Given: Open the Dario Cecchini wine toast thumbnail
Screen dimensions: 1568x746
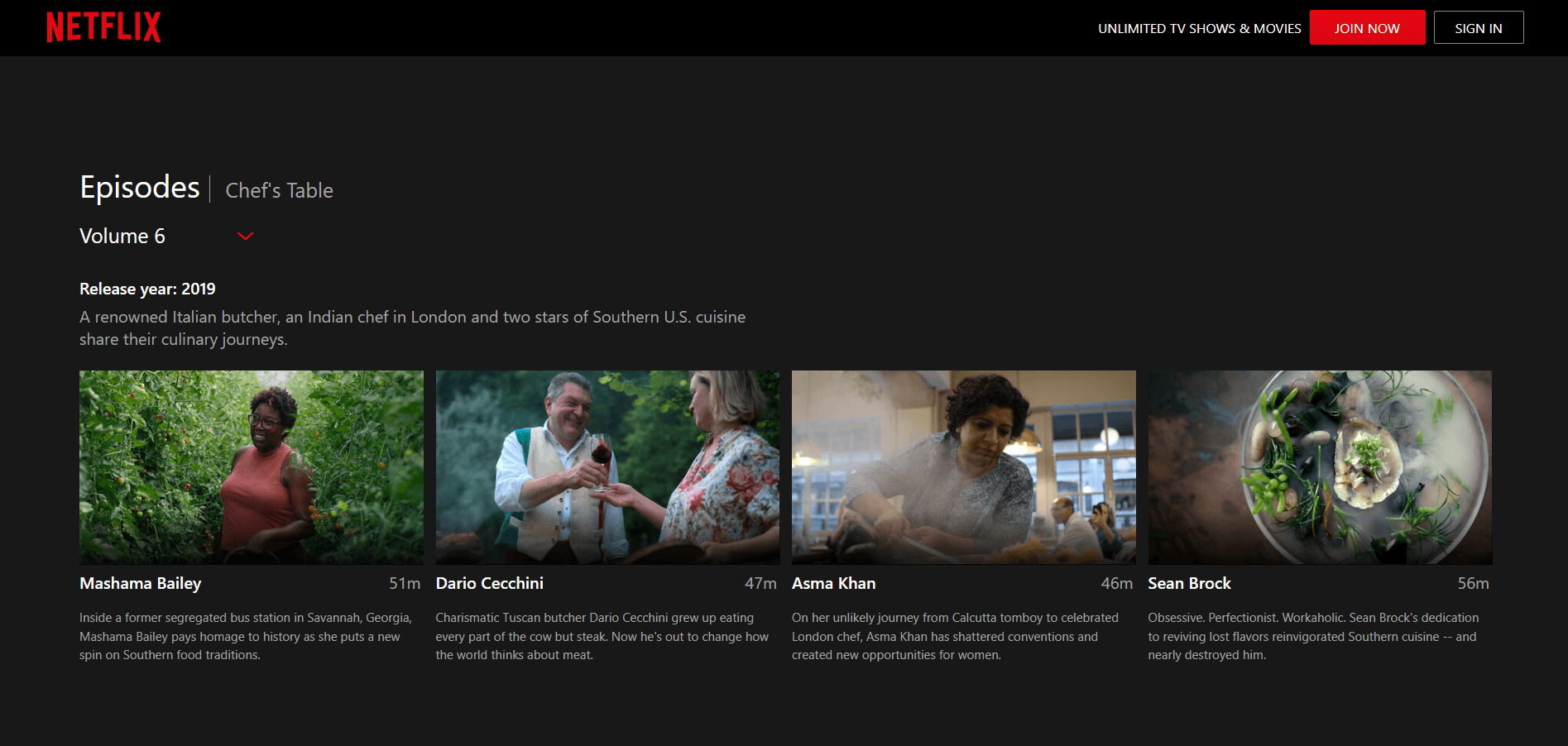Looking at the screenshot, I should pos(607,467).
